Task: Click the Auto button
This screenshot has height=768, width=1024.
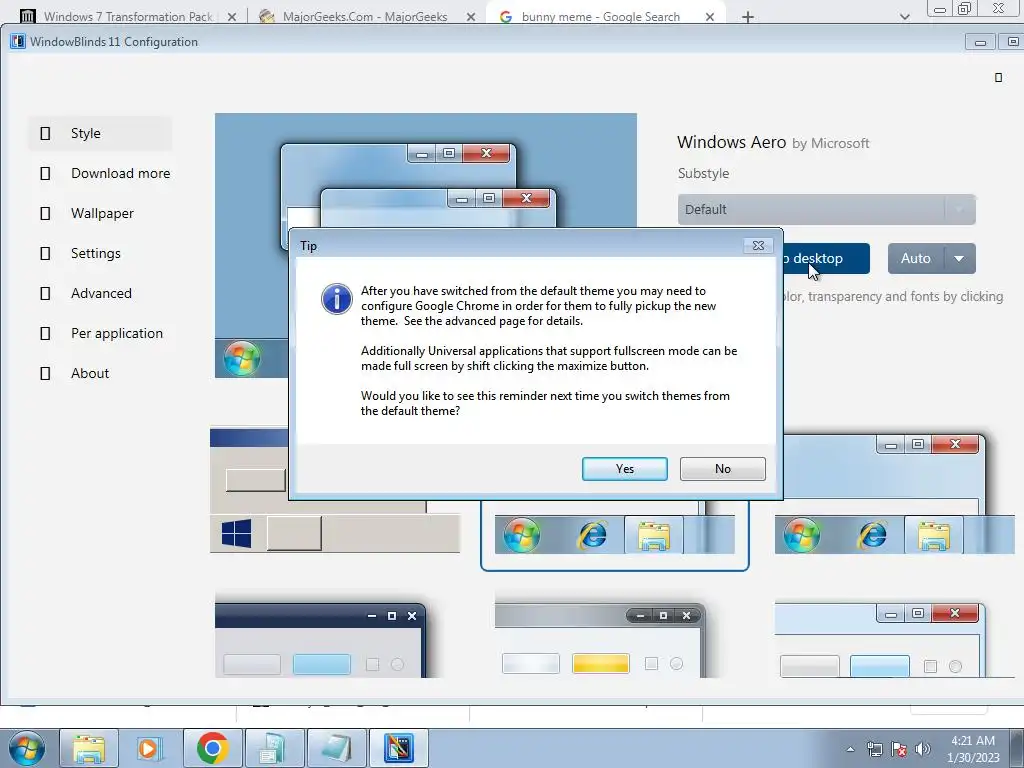Action: (x=916, y=259)
